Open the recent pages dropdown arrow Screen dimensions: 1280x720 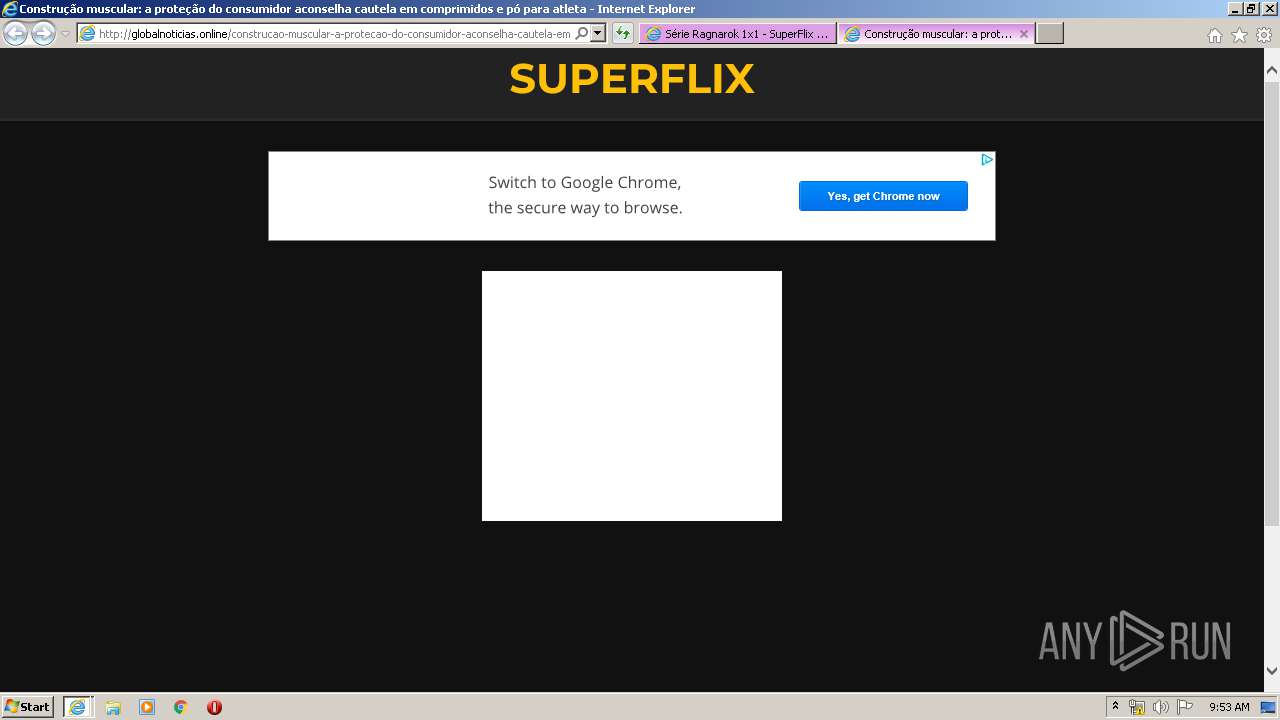click(x=66, y=34)
